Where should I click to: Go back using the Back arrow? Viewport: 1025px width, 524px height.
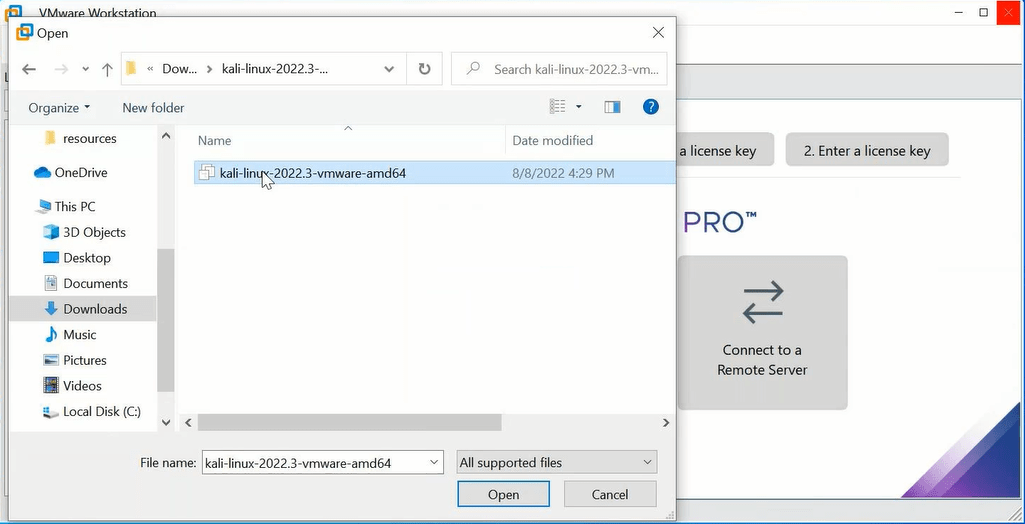[29, 69]
